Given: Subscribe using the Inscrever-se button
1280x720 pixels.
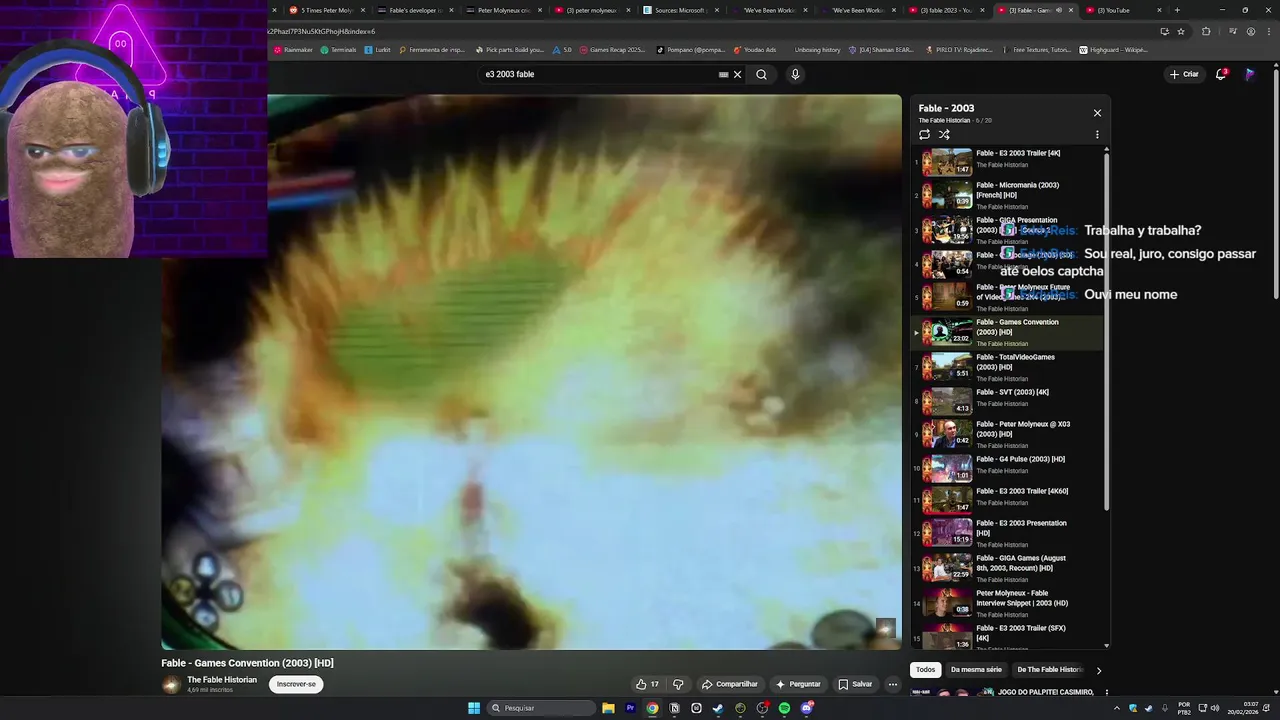Looking at the screenshot, I should coord(296,684).
